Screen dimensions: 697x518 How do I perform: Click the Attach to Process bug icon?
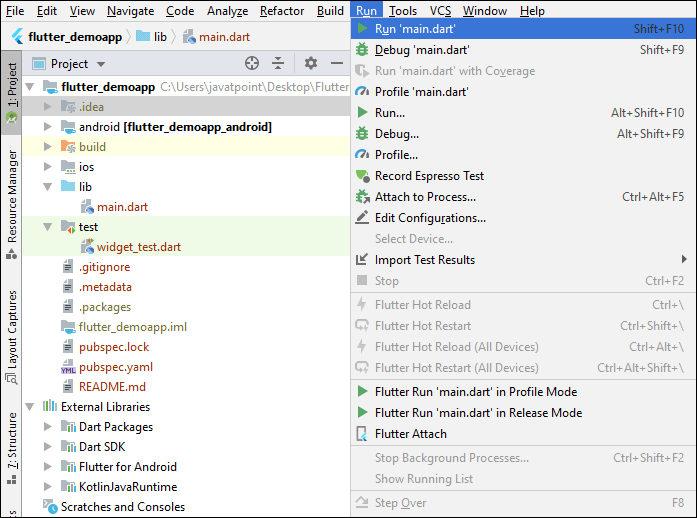(x=363, y=197)
